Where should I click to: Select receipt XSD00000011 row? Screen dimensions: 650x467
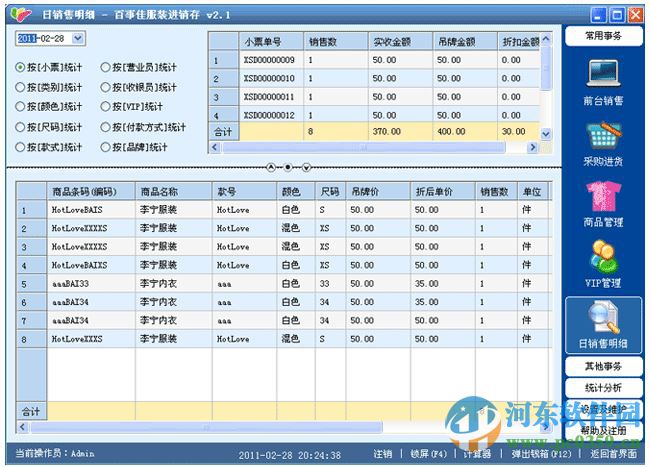373,97
